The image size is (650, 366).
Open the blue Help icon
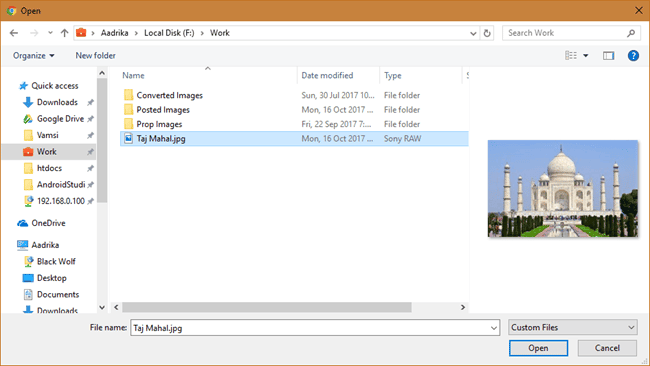633,56
